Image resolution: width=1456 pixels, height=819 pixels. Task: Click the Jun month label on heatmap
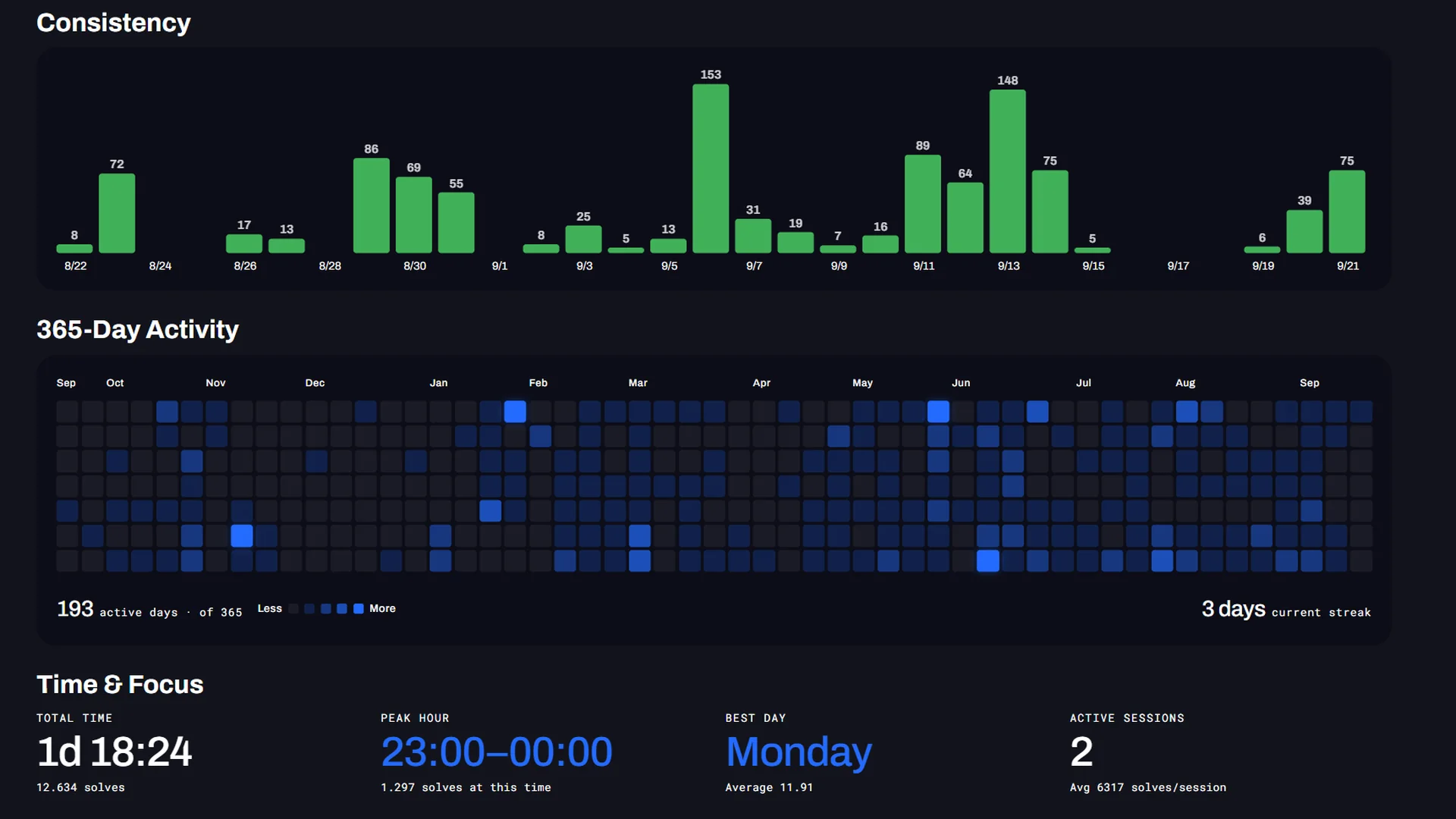[961, 383]
